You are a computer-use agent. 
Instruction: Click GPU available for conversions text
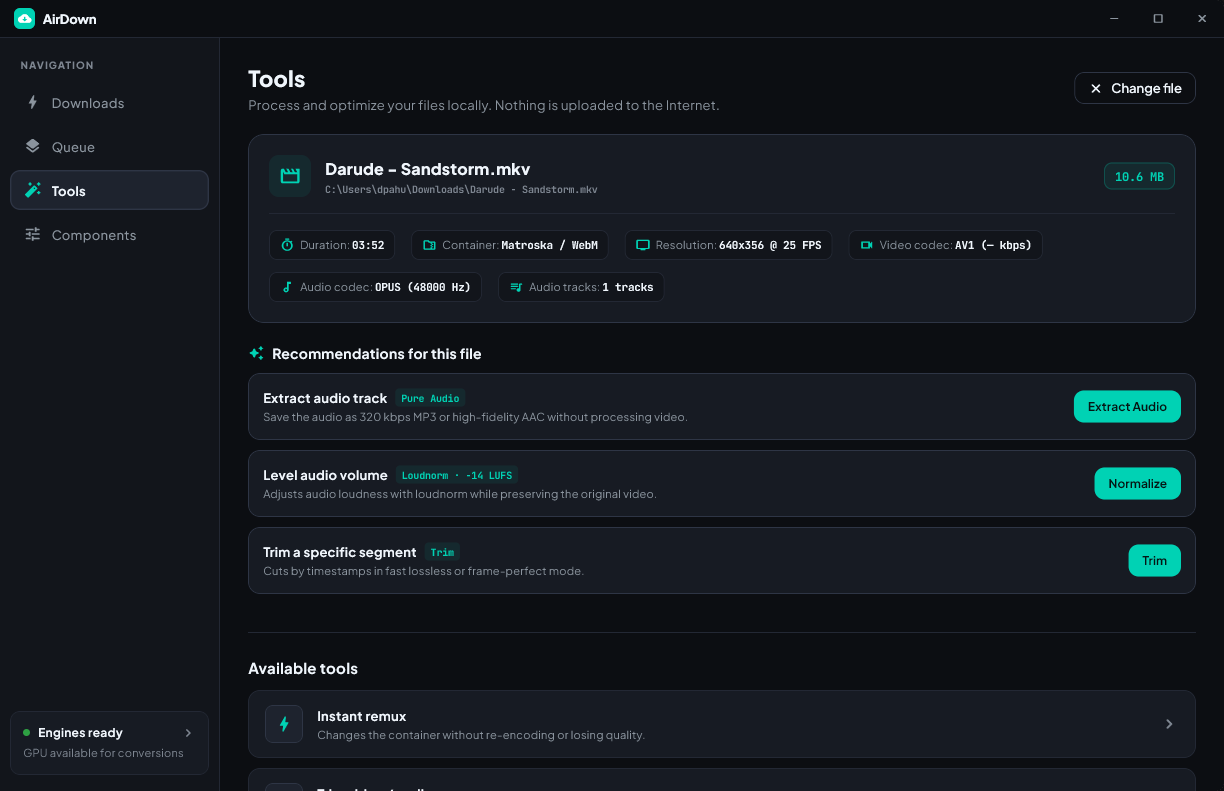click(104, 753)
